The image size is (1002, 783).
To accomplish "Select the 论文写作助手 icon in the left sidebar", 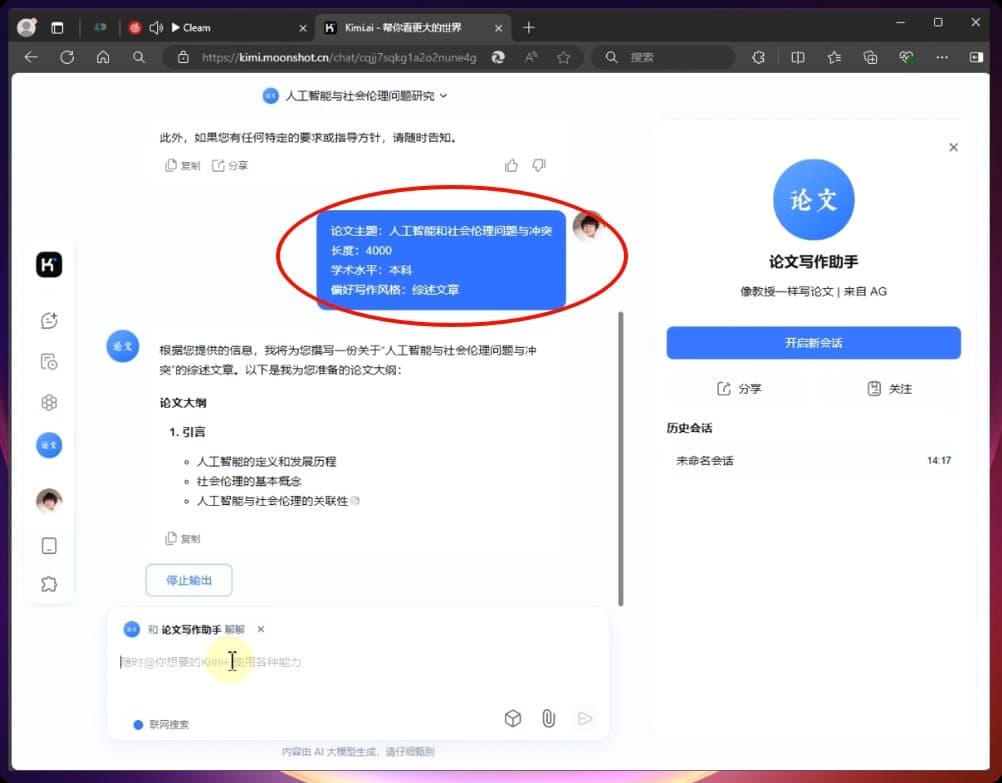I will [x=49, y=445].
